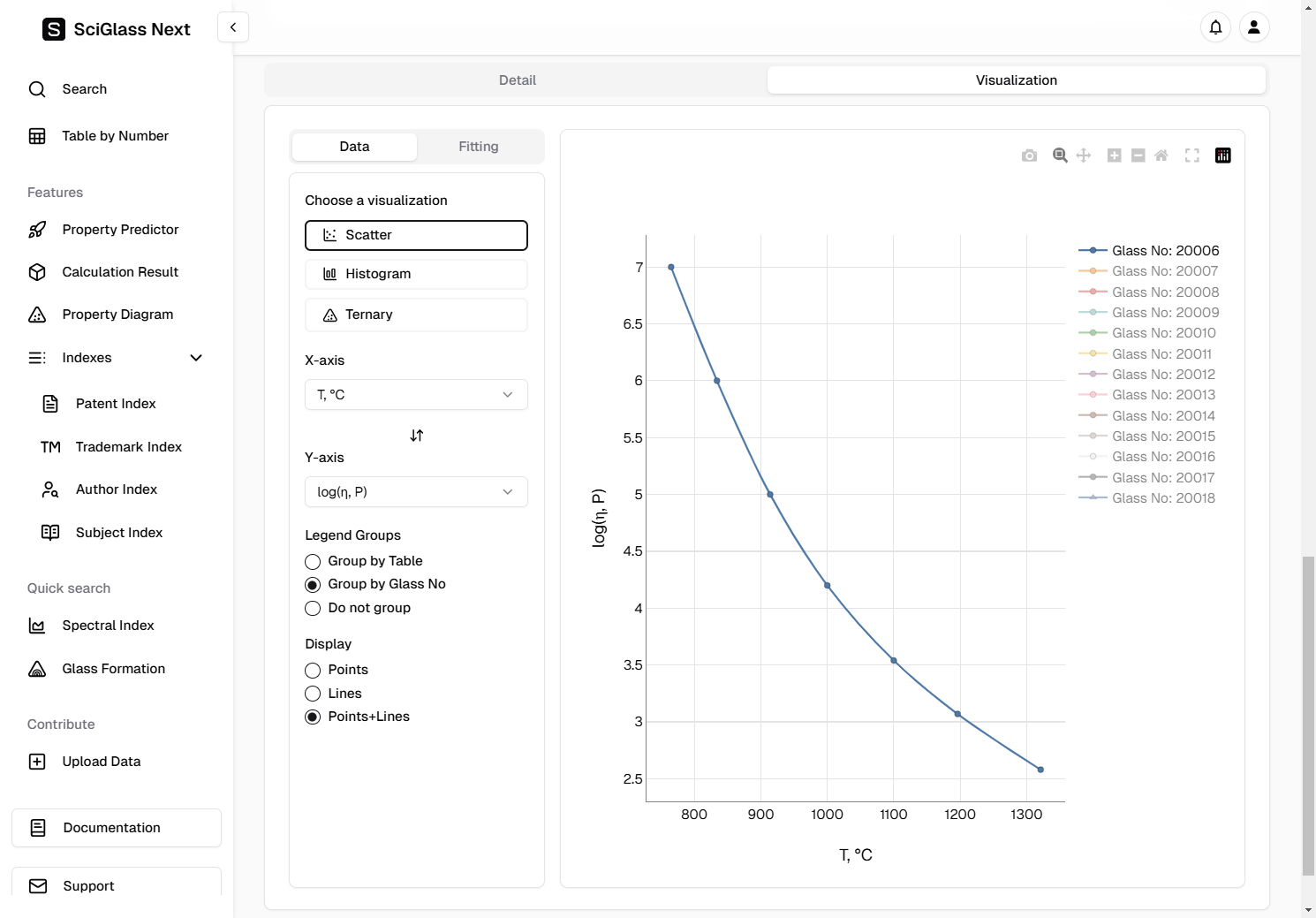Viewport: 1316px width, 918px height.
Task: Select Group by Table radio option
Action: (313, 562)
